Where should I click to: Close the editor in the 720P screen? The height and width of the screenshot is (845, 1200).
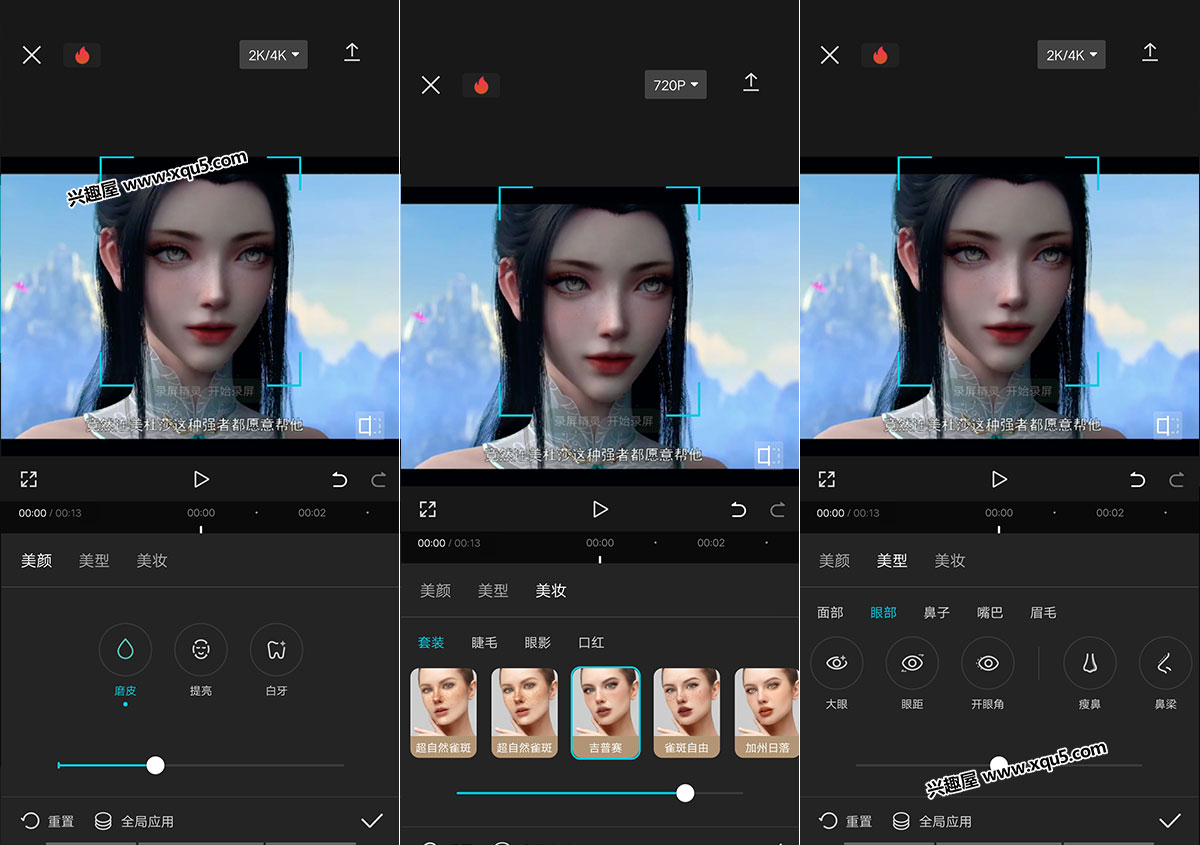[x=431, y=85]
